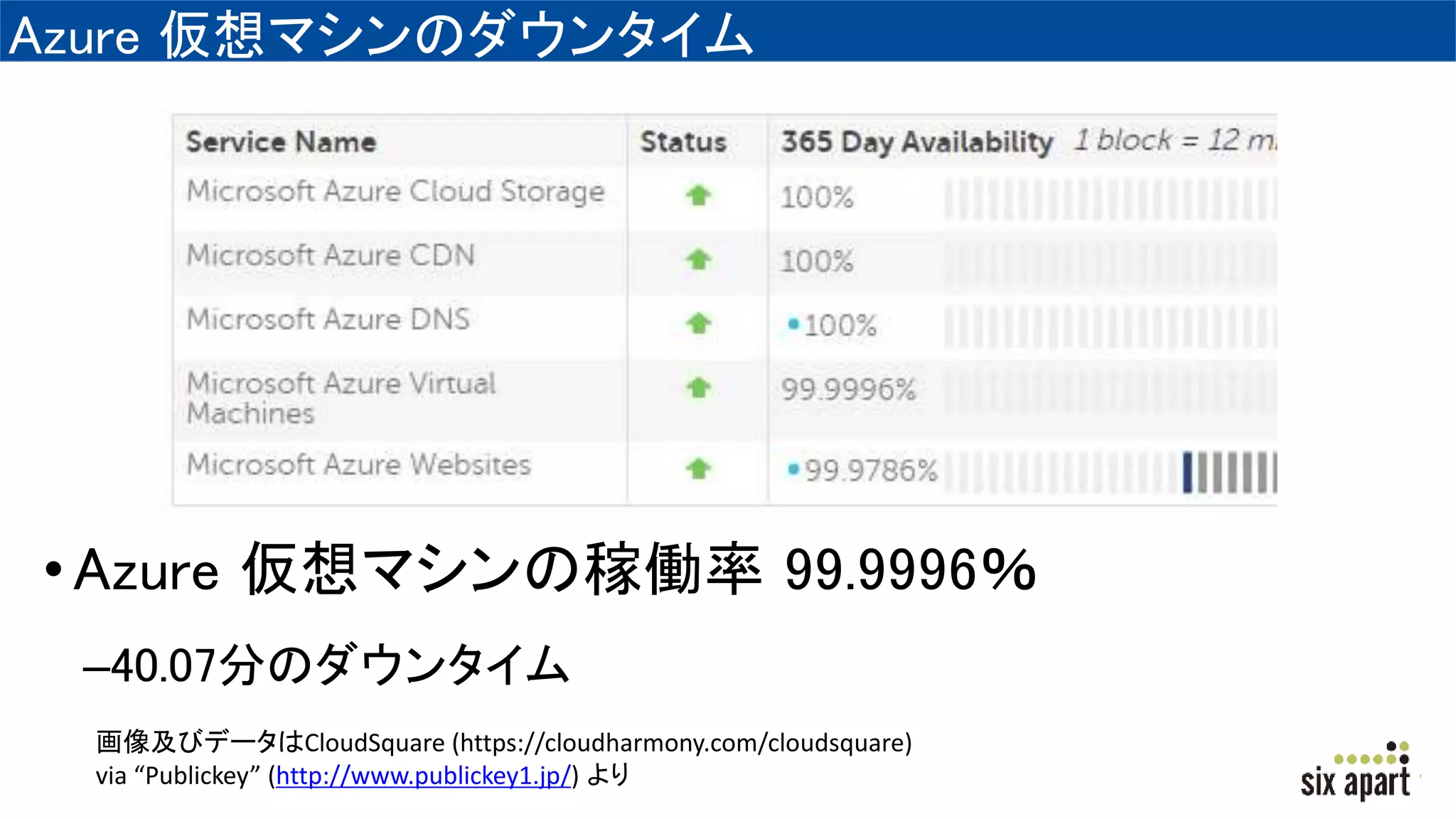Select Microsoft Azure Virtual Machines row name

pyautogui.click(x=341, y=398)
